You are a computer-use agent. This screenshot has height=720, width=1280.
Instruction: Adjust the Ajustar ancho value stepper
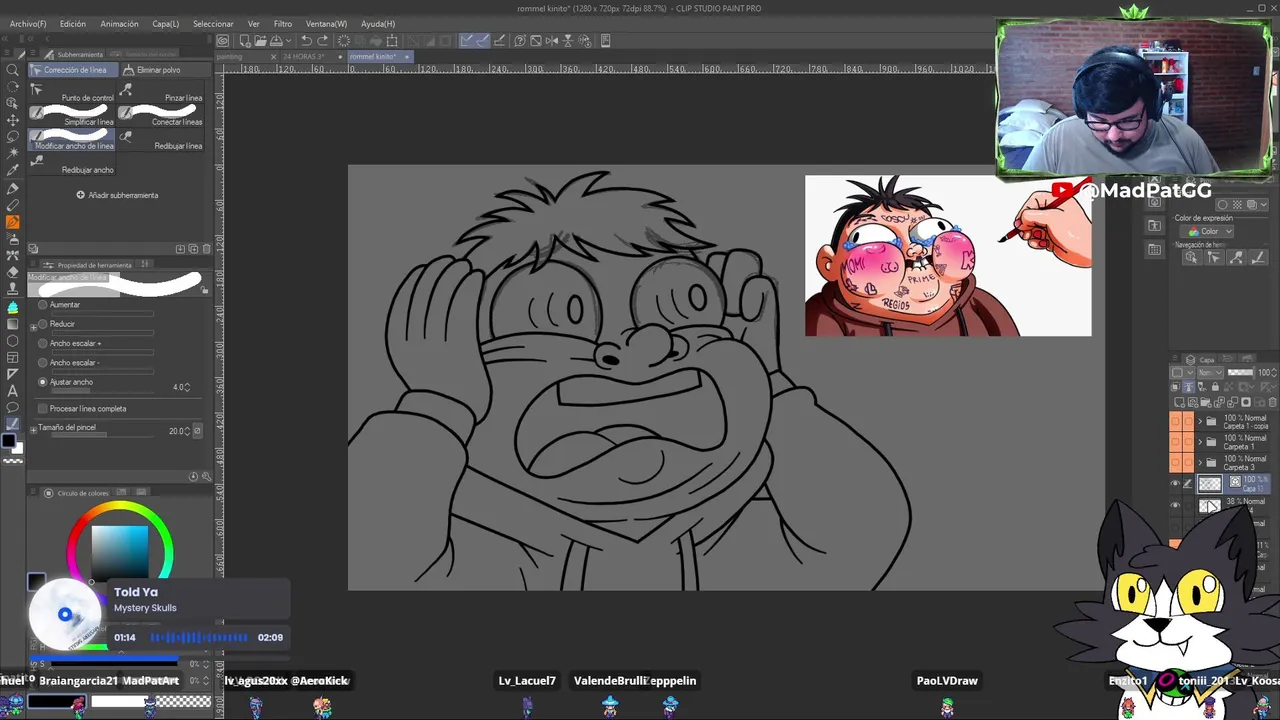click(x=188, y=387)
